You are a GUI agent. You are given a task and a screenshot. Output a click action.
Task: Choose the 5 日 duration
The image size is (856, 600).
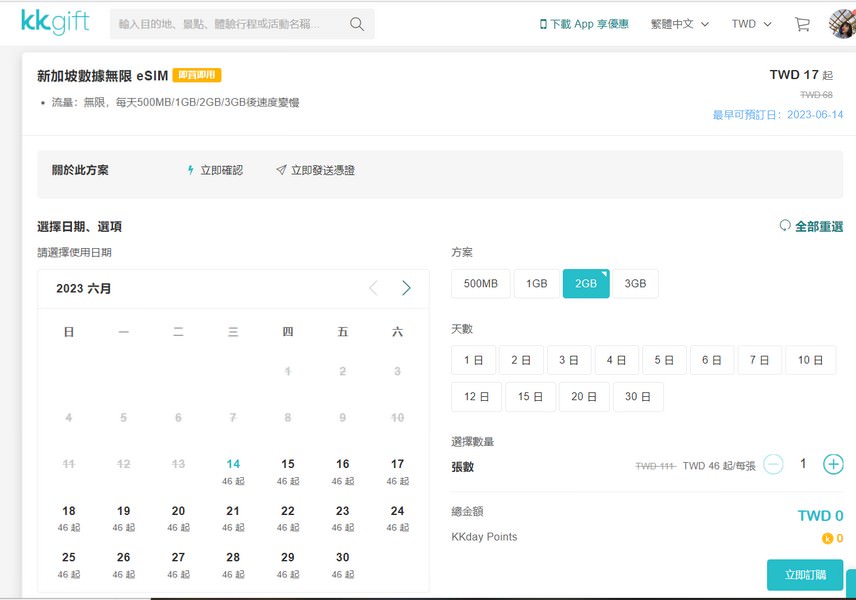point(664,360)
